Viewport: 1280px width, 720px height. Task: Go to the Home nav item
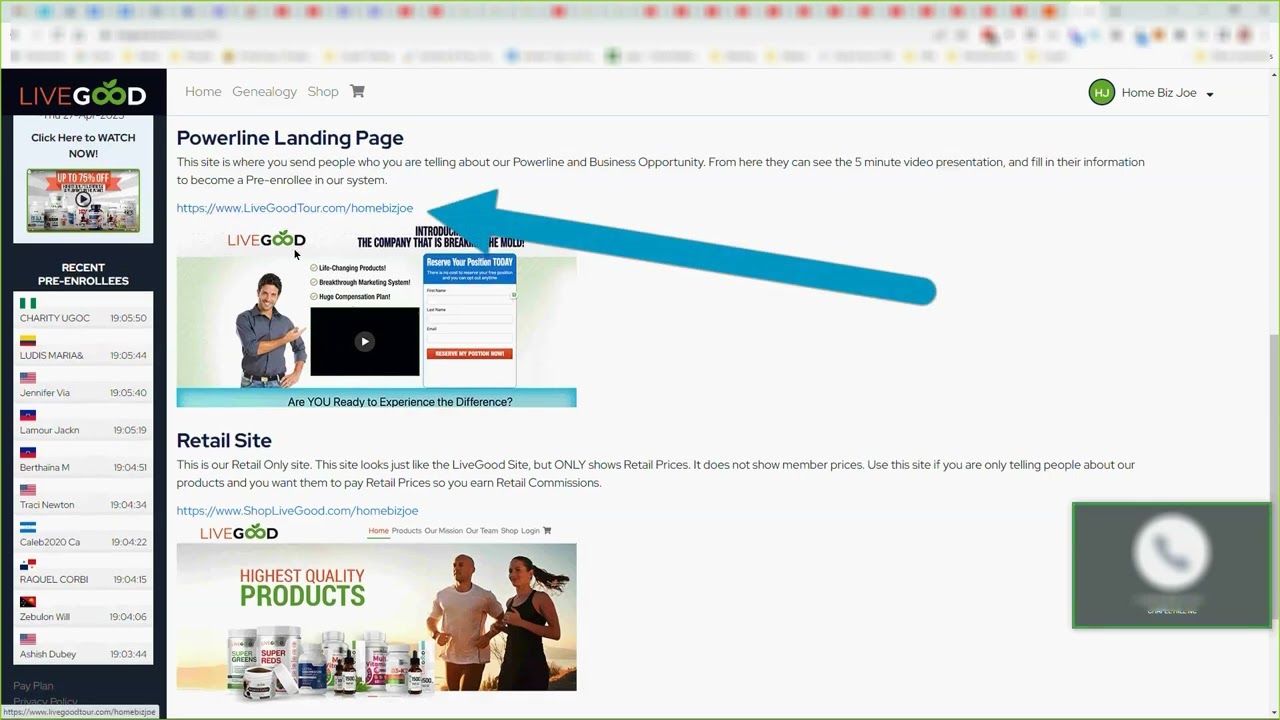click(x=203, y=91)
